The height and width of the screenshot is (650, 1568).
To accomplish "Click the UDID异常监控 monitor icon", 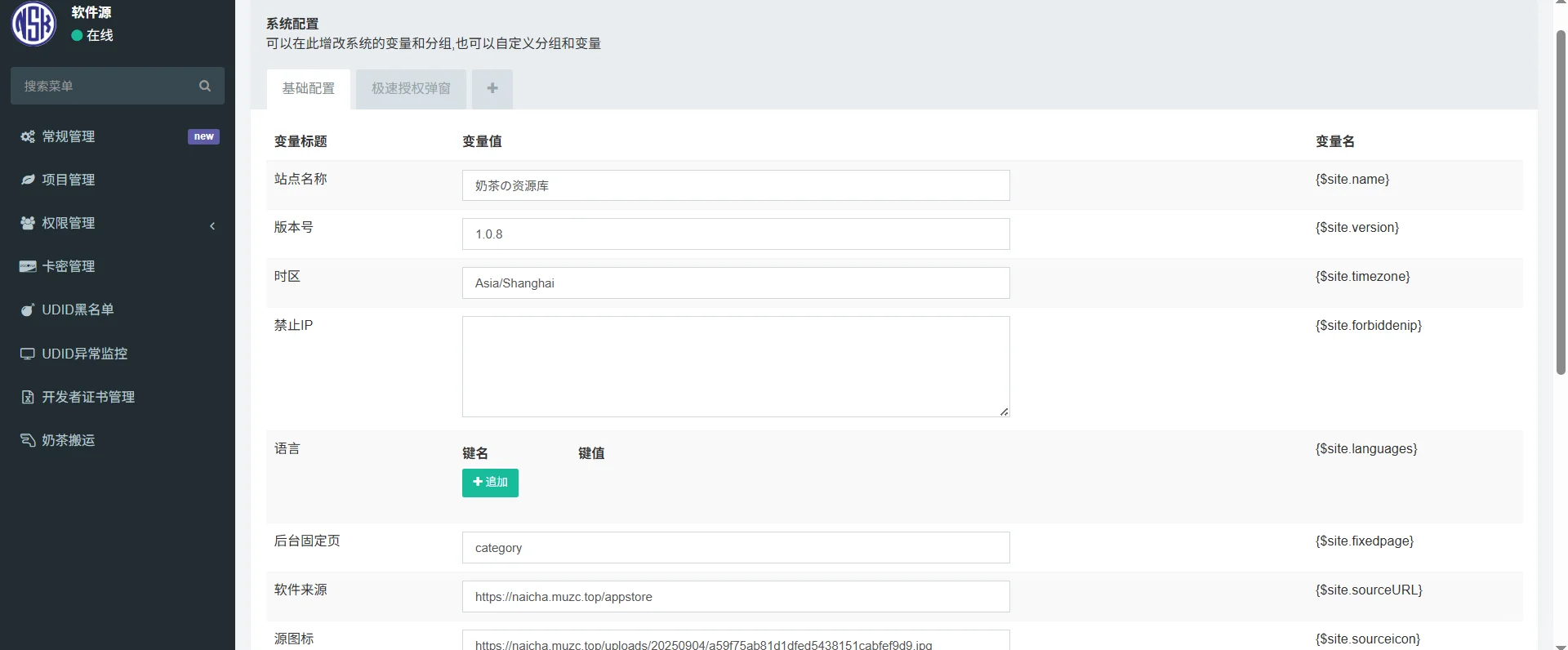I will [28, 354].
